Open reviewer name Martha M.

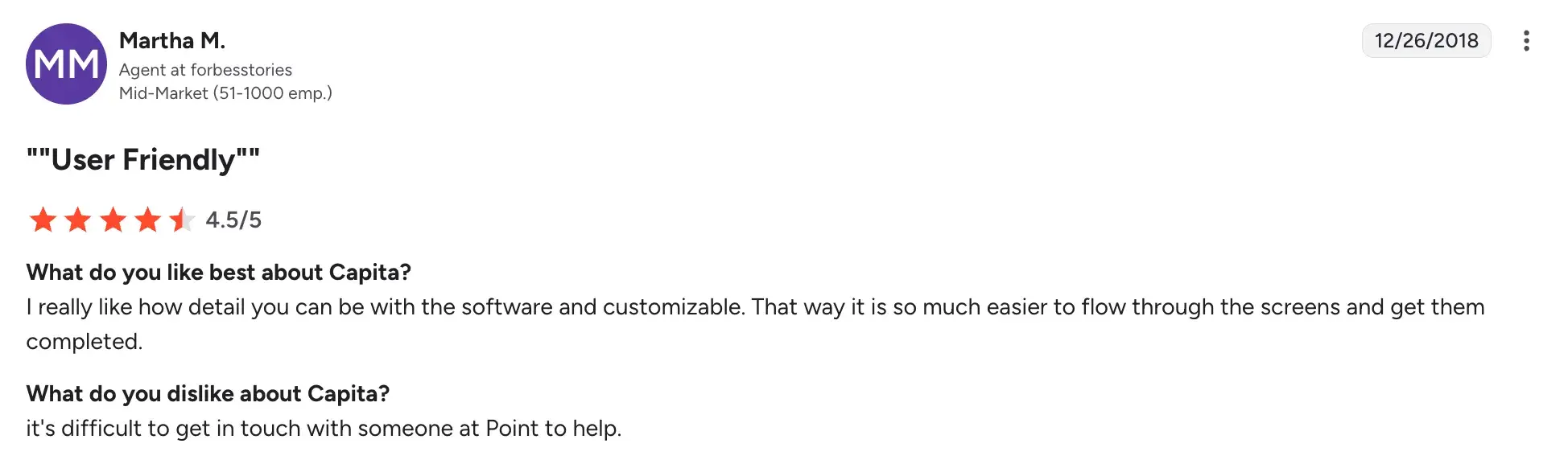172,40
